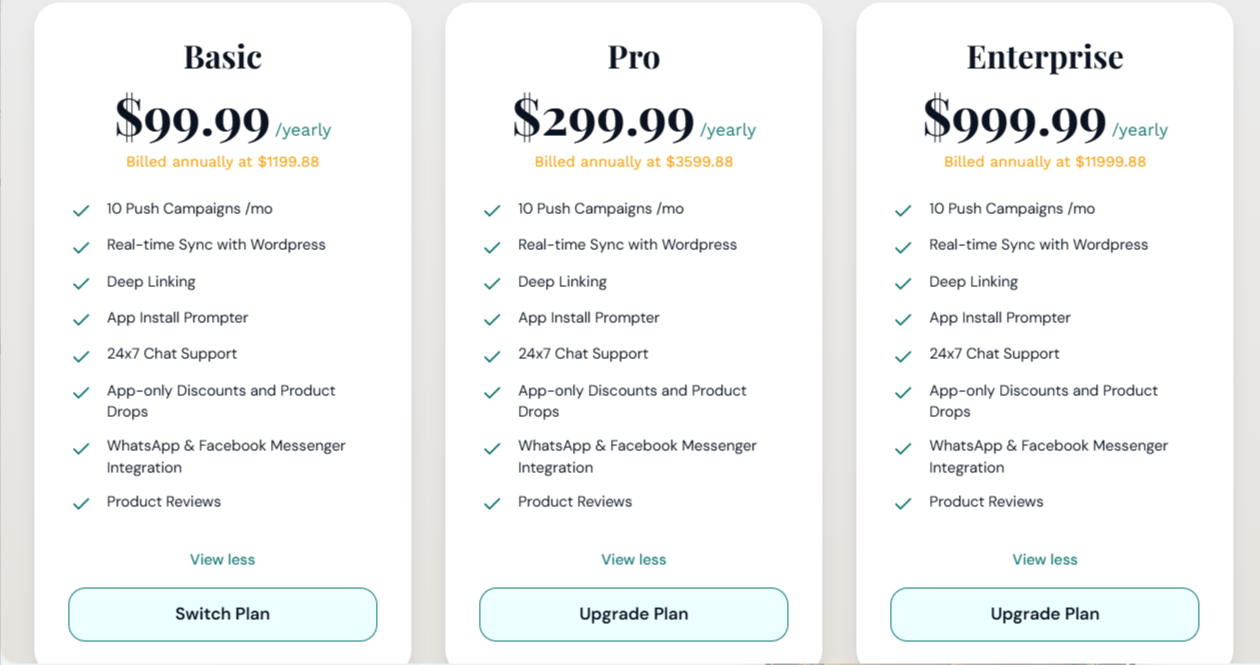Click checkmark beside Pro WhatsApp & Facebook Messenger
1260x665 pixels.
coord(492,448)
